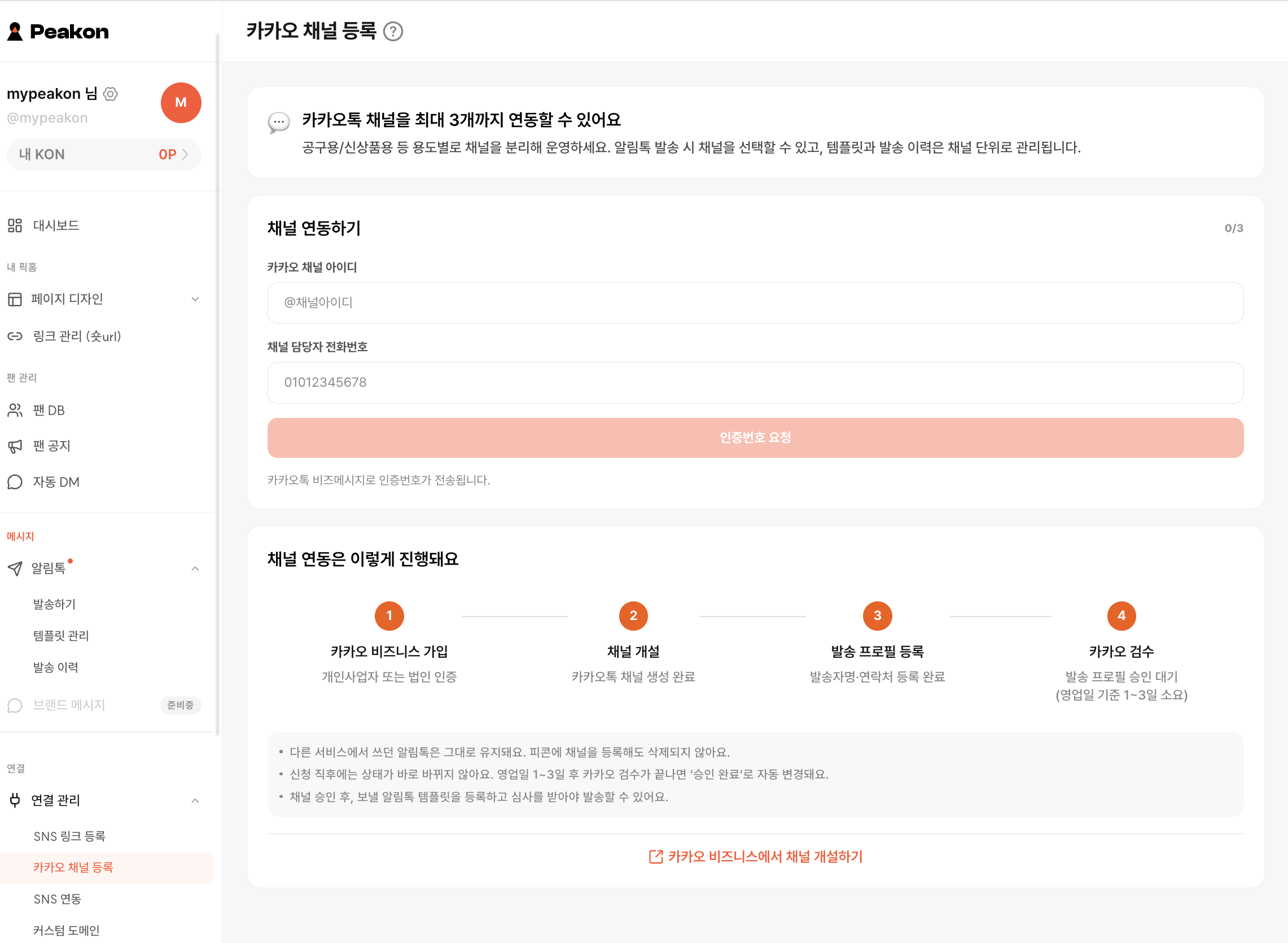Open 카카오 비즈니스에서 채널 개설하기 link
Screen dimensions: 1288x943
[x=755, y=856]
